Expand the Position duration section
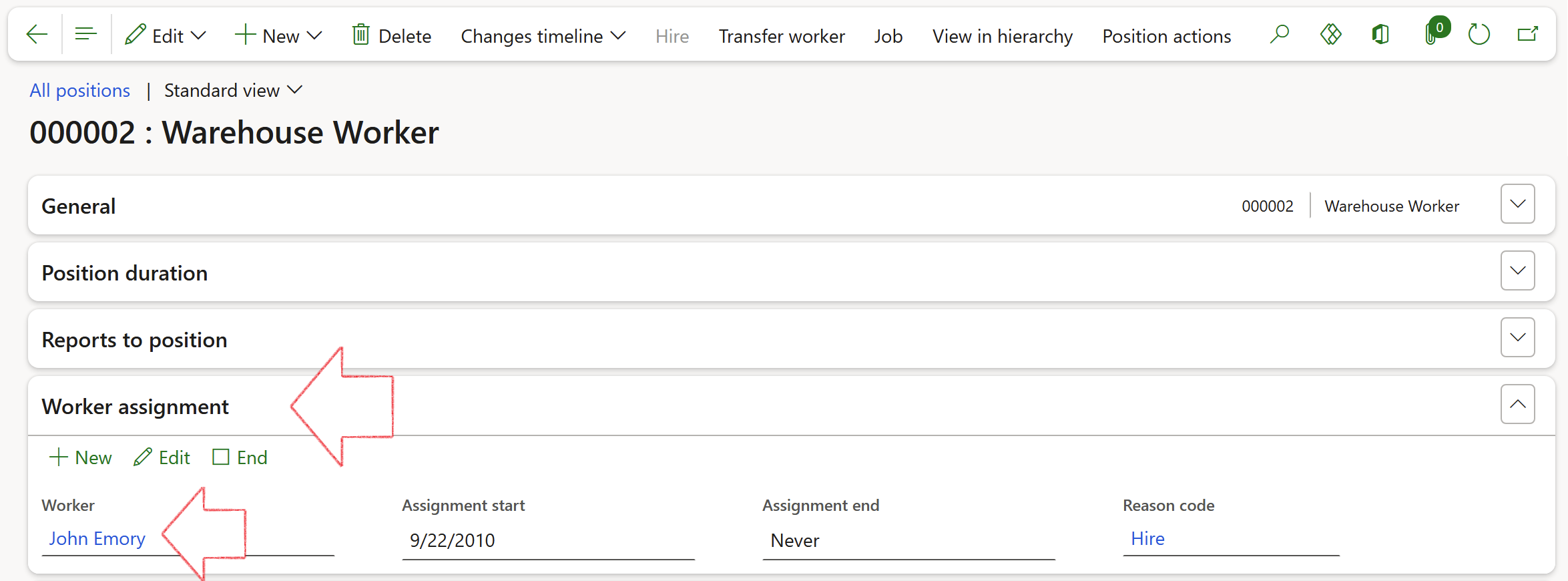 1517,271
